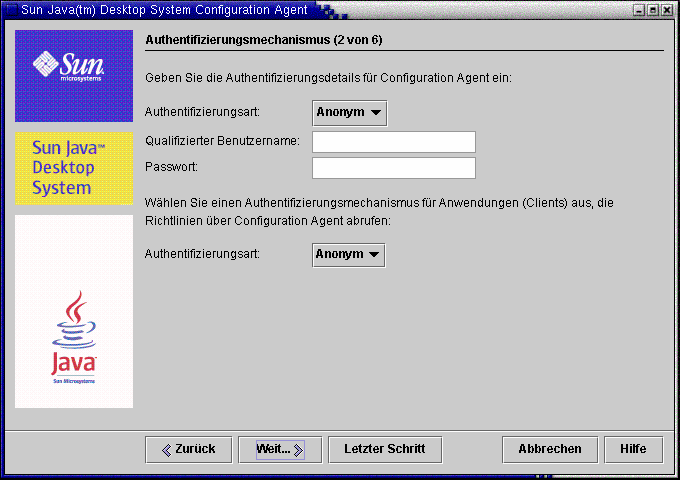Viewport: 680px width, 480px height.
Task: Open the first Authentifizierungsart dropdown under Configuration Agent details
Action: [350, 113]
